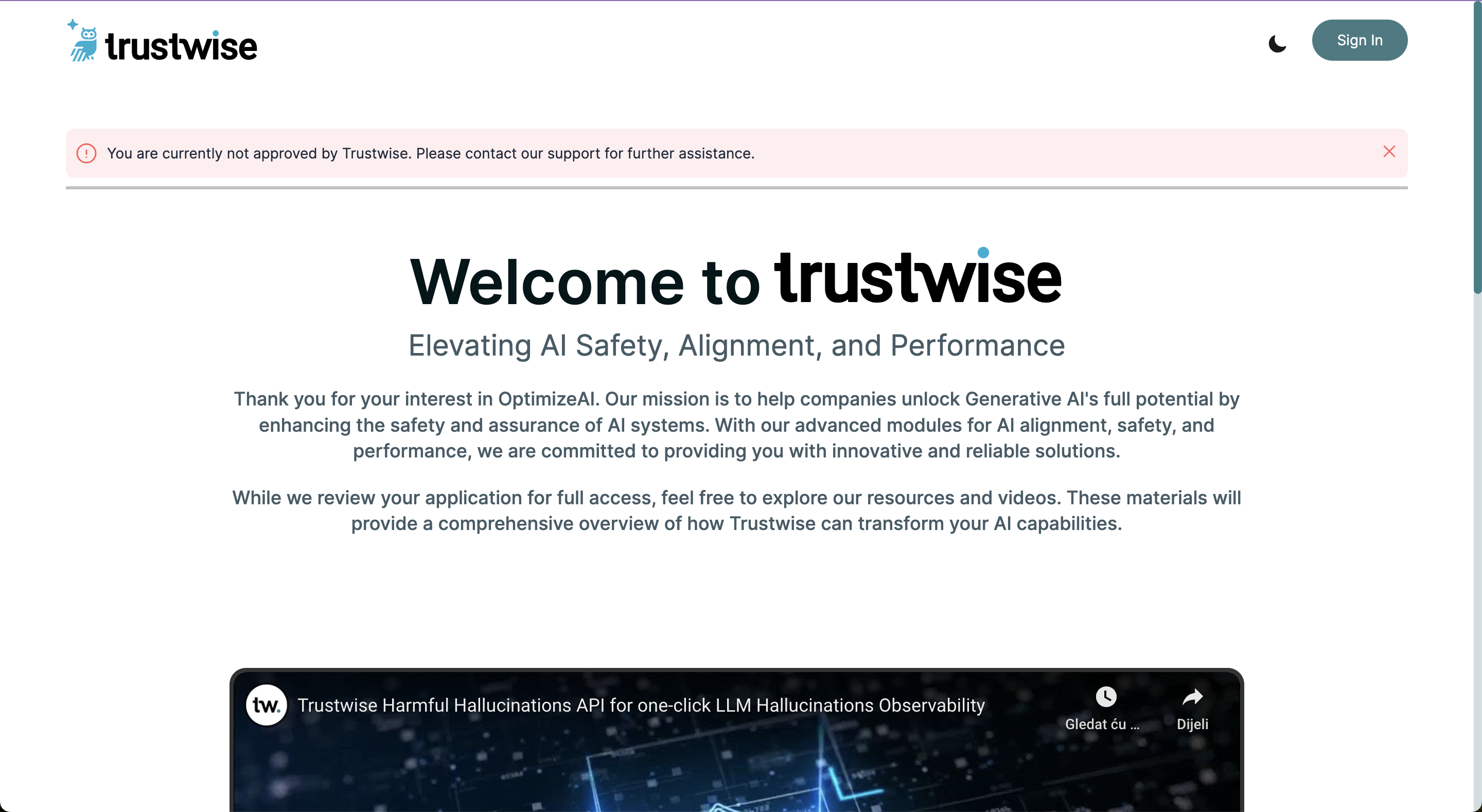
Task: Click paragraph starting 'While we review your application'
Action: click(x=736, y=510)
